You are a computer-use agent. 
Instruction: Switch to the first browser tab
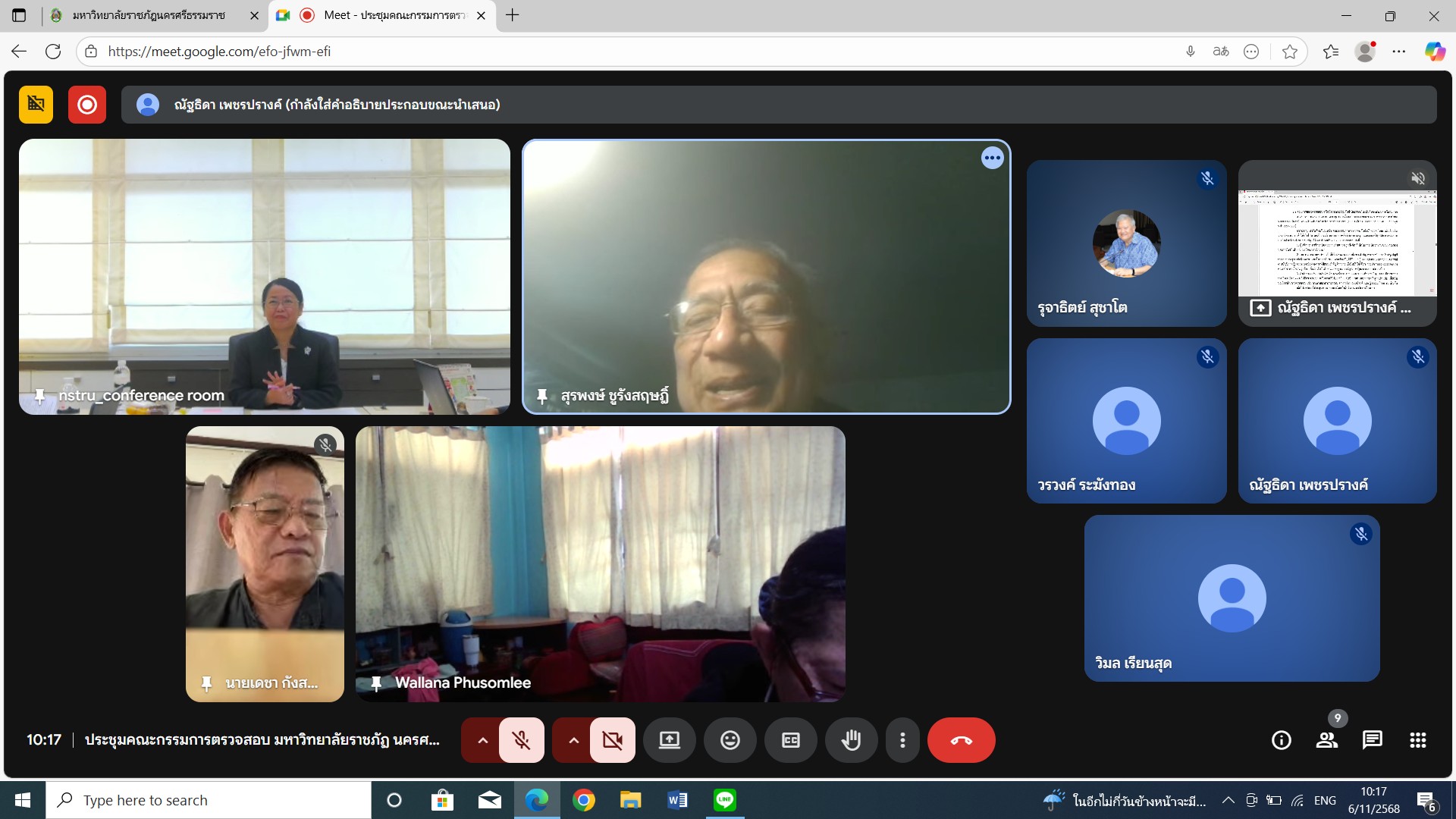[x=149, y=15]
